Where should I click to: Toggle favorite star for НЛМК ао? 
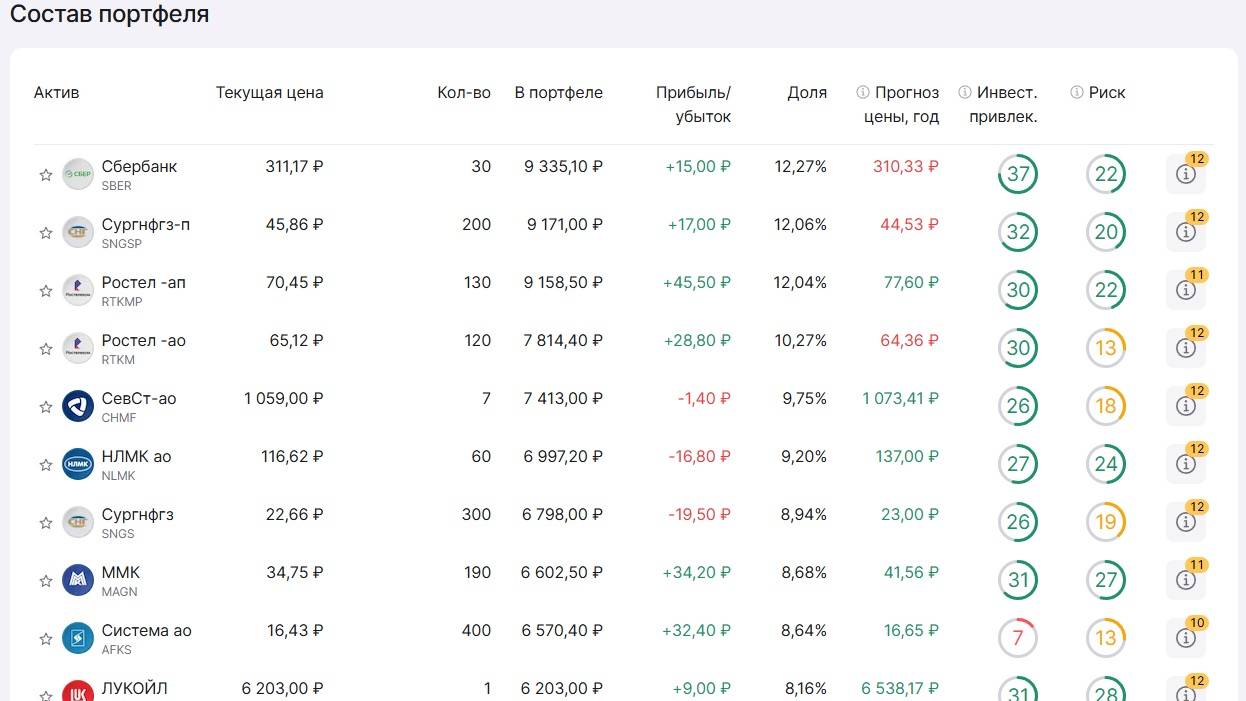45,465
